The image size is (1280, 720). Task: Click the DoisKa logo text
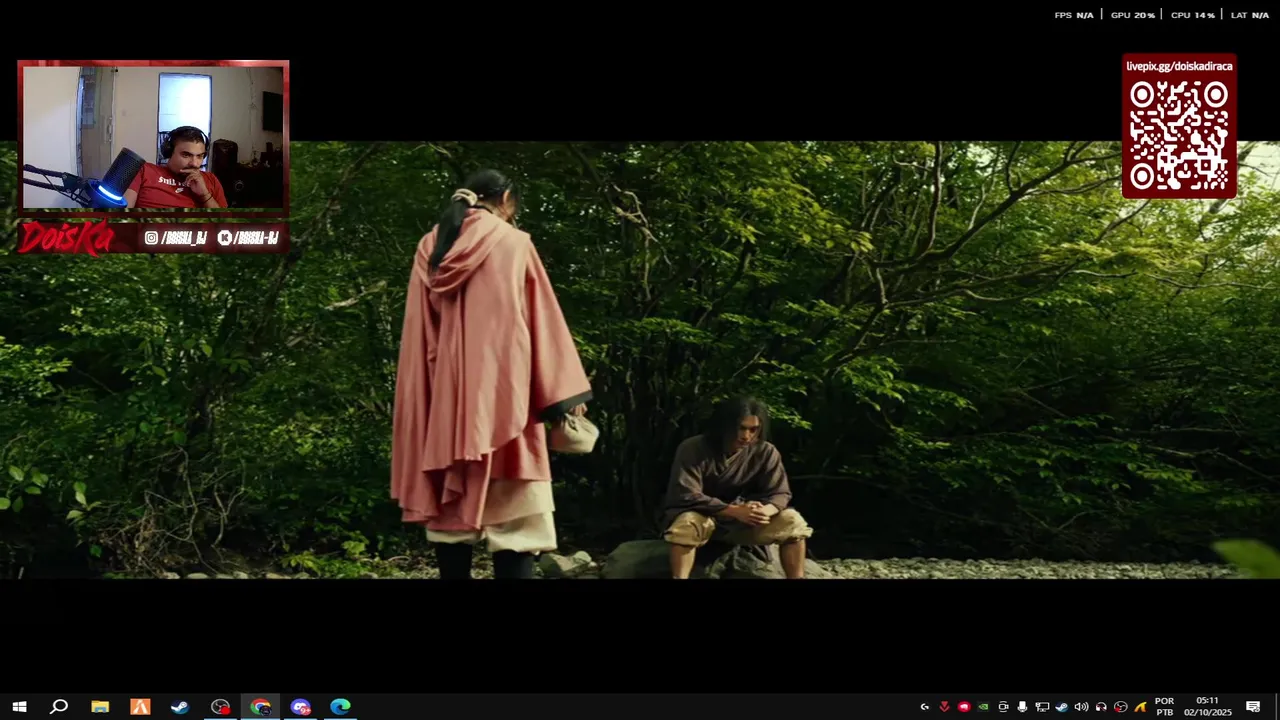coord(65,238)
